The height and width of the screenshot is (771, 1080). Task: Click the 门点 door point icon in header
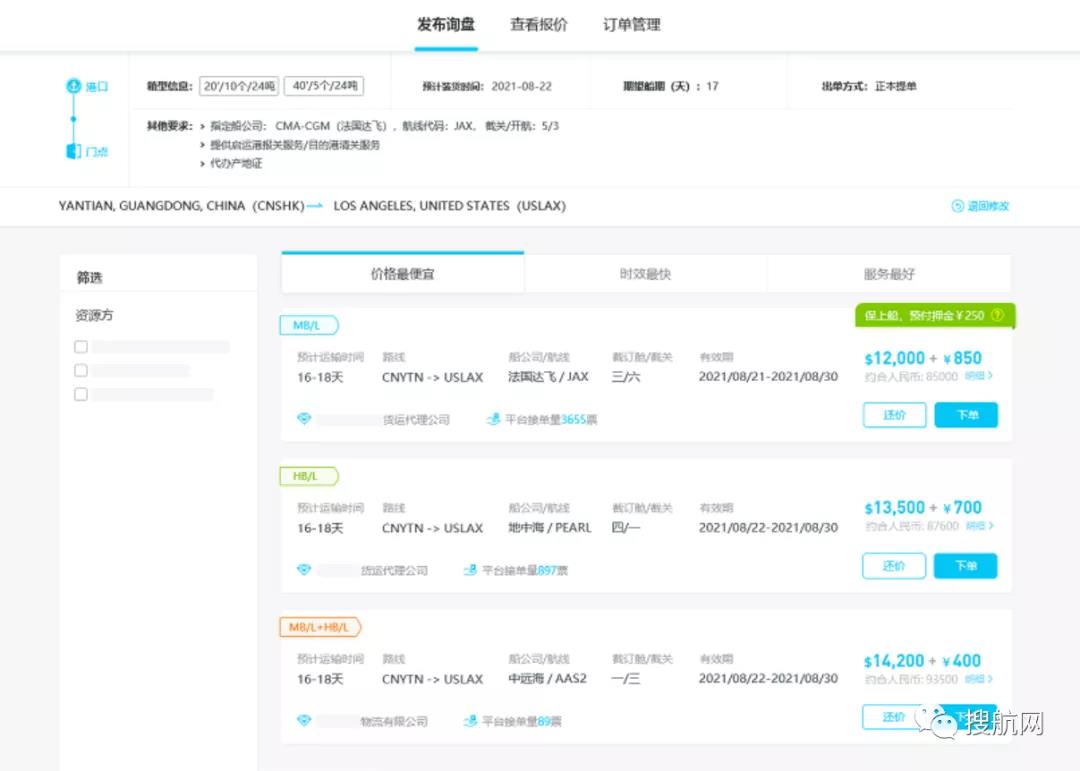(73, 152)
